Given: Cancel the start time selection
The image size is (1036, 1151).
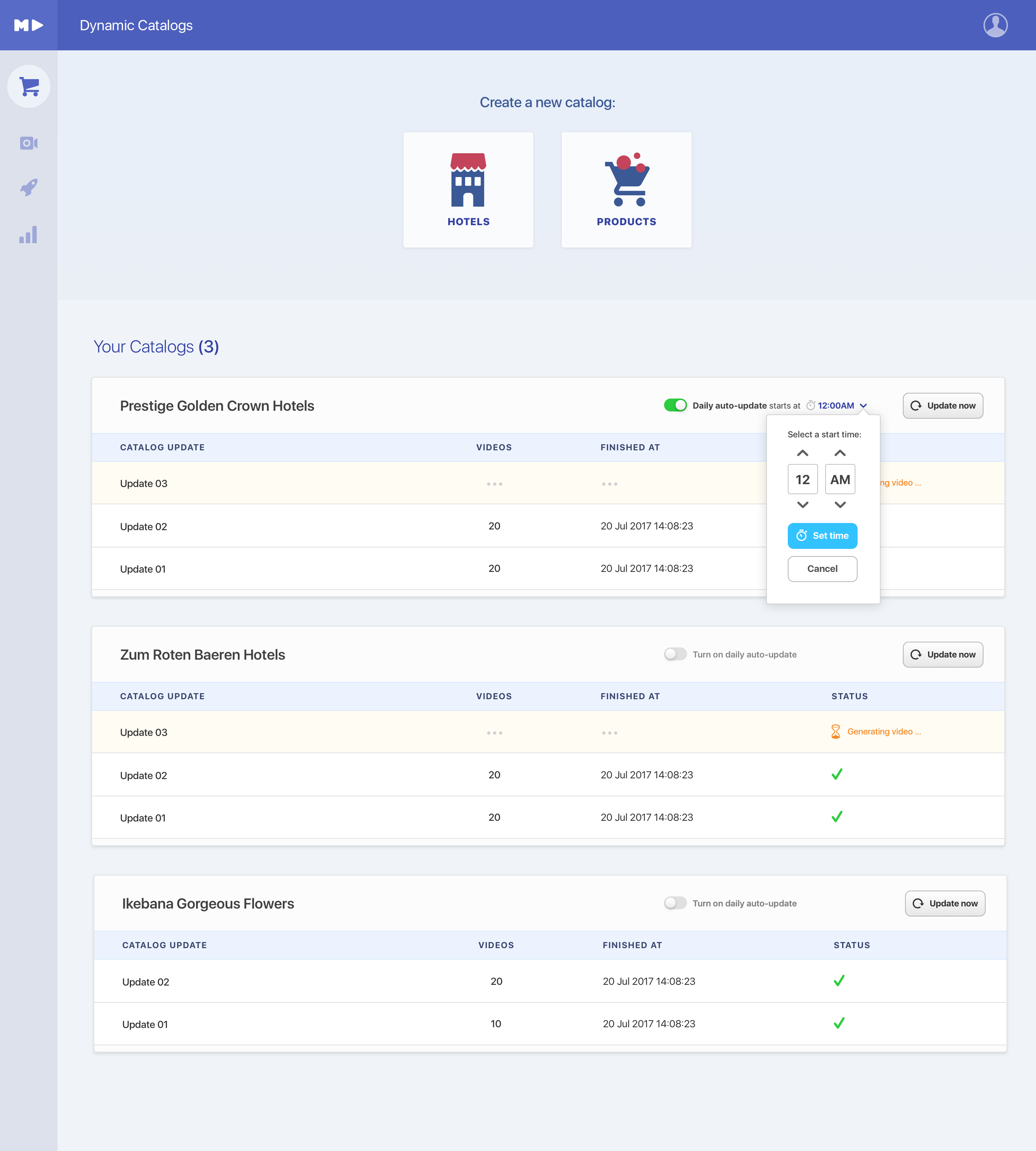Looking at the screenshot, I should [x=822, y=569].
